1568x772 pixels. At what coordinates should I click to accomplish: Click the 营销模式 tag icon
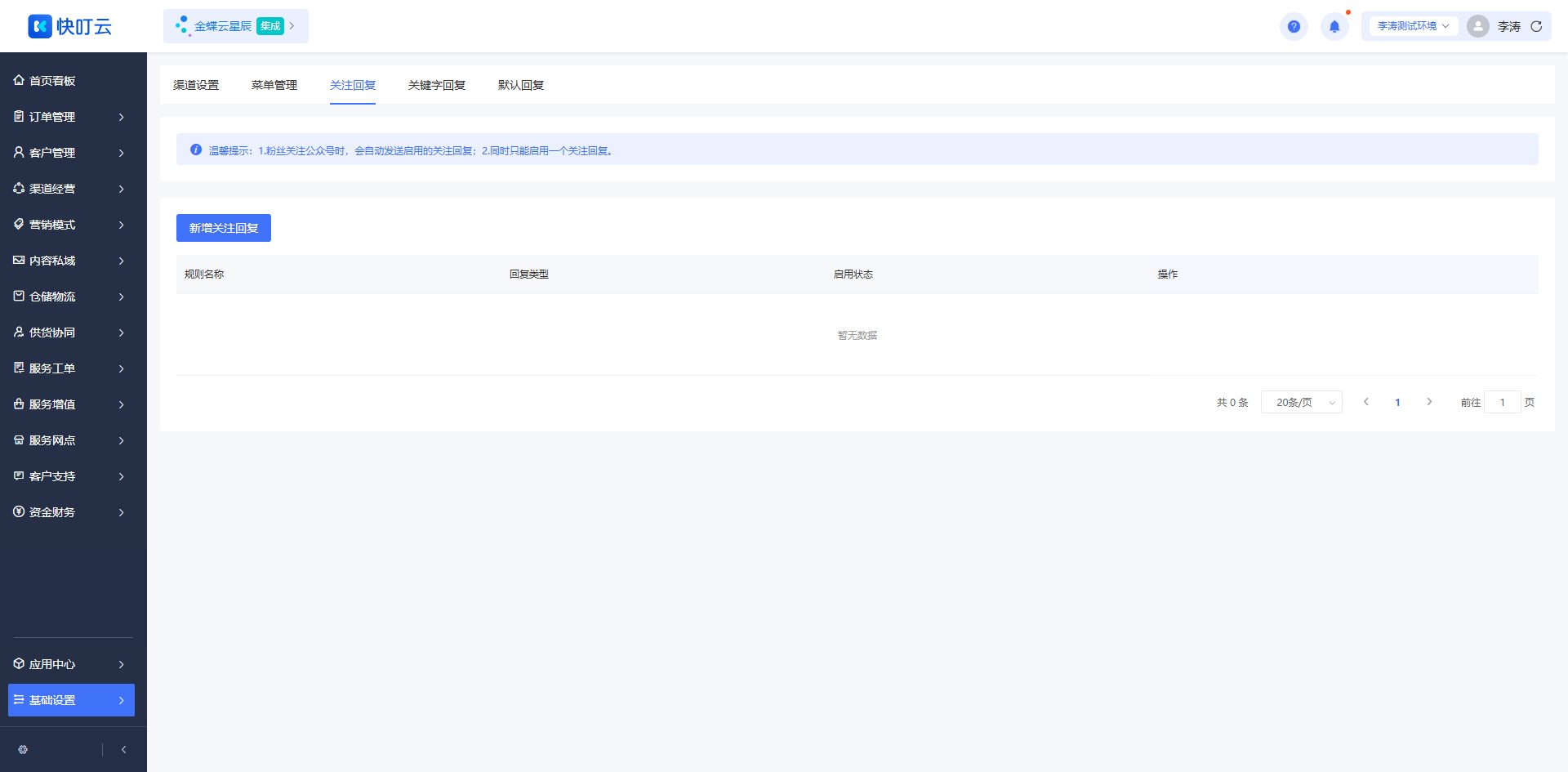(x=19, y=224)
